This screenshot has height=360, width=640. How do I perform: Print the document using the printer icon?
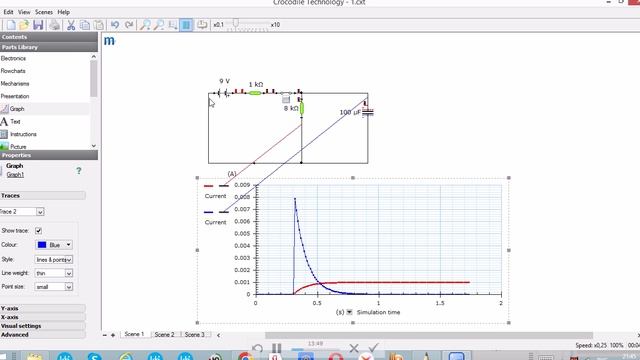[x=54, y=25]
